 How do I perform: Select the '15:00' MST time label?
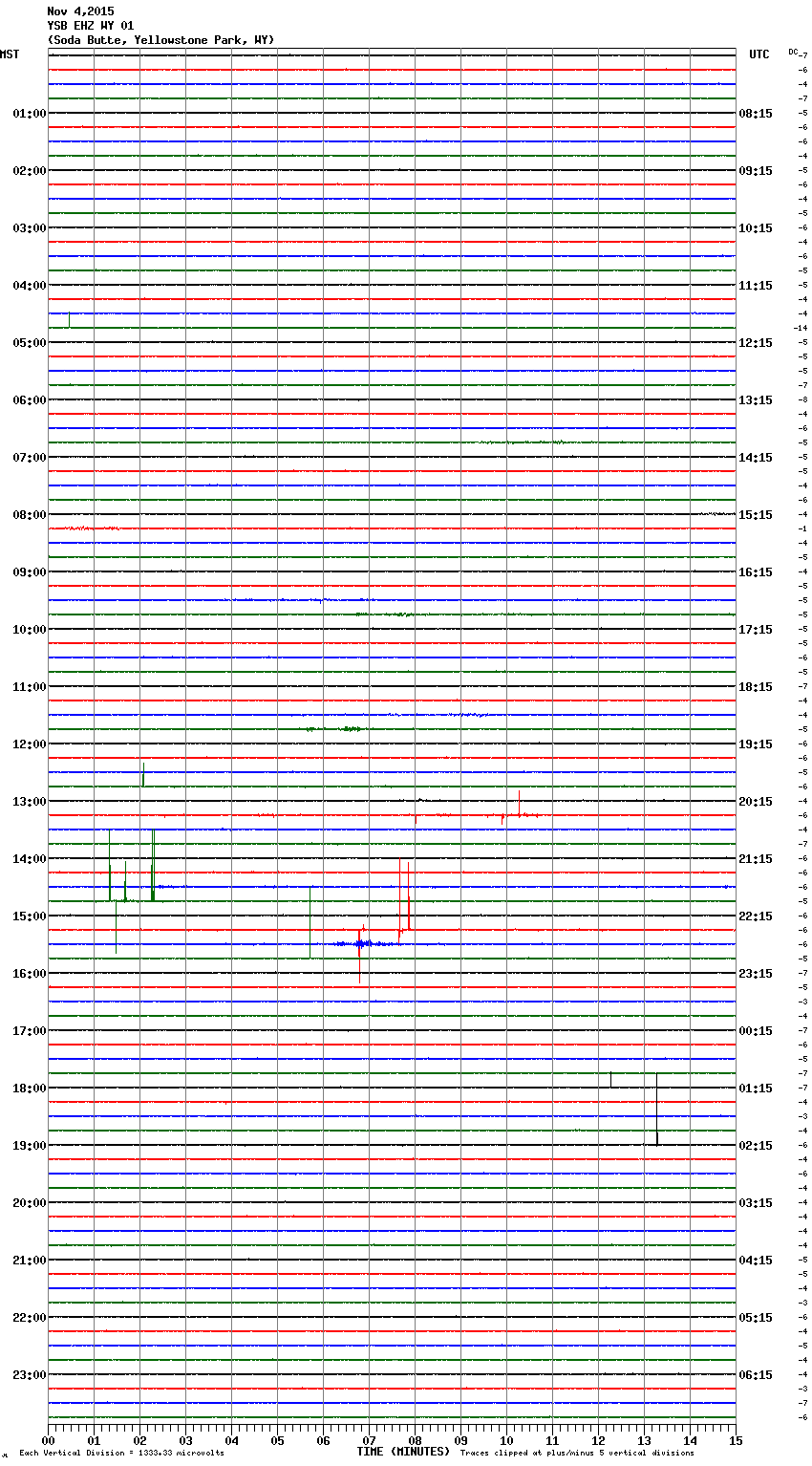(x=30, y=916)
